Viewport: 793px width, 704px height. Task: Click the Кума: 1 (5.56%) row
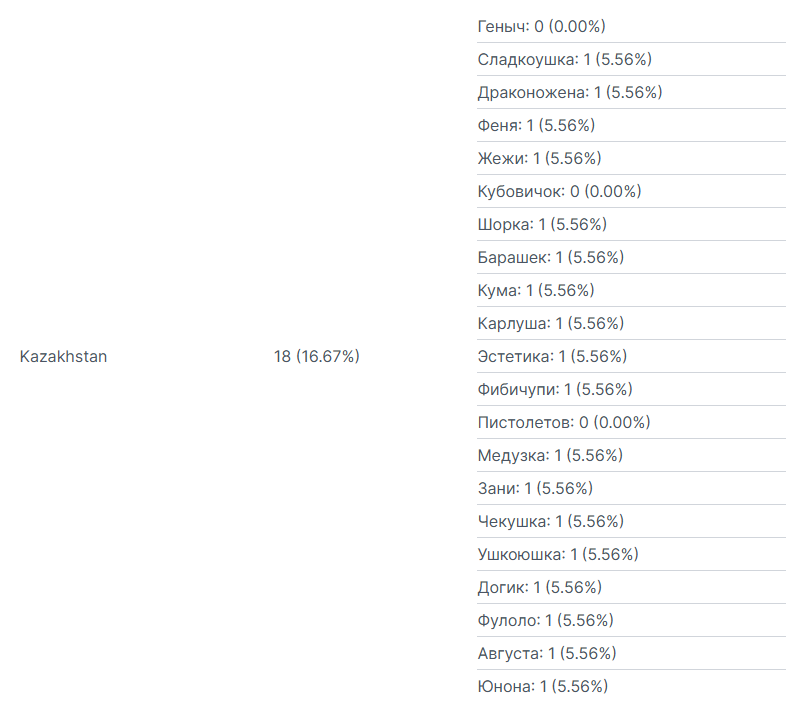coord(536,290)
